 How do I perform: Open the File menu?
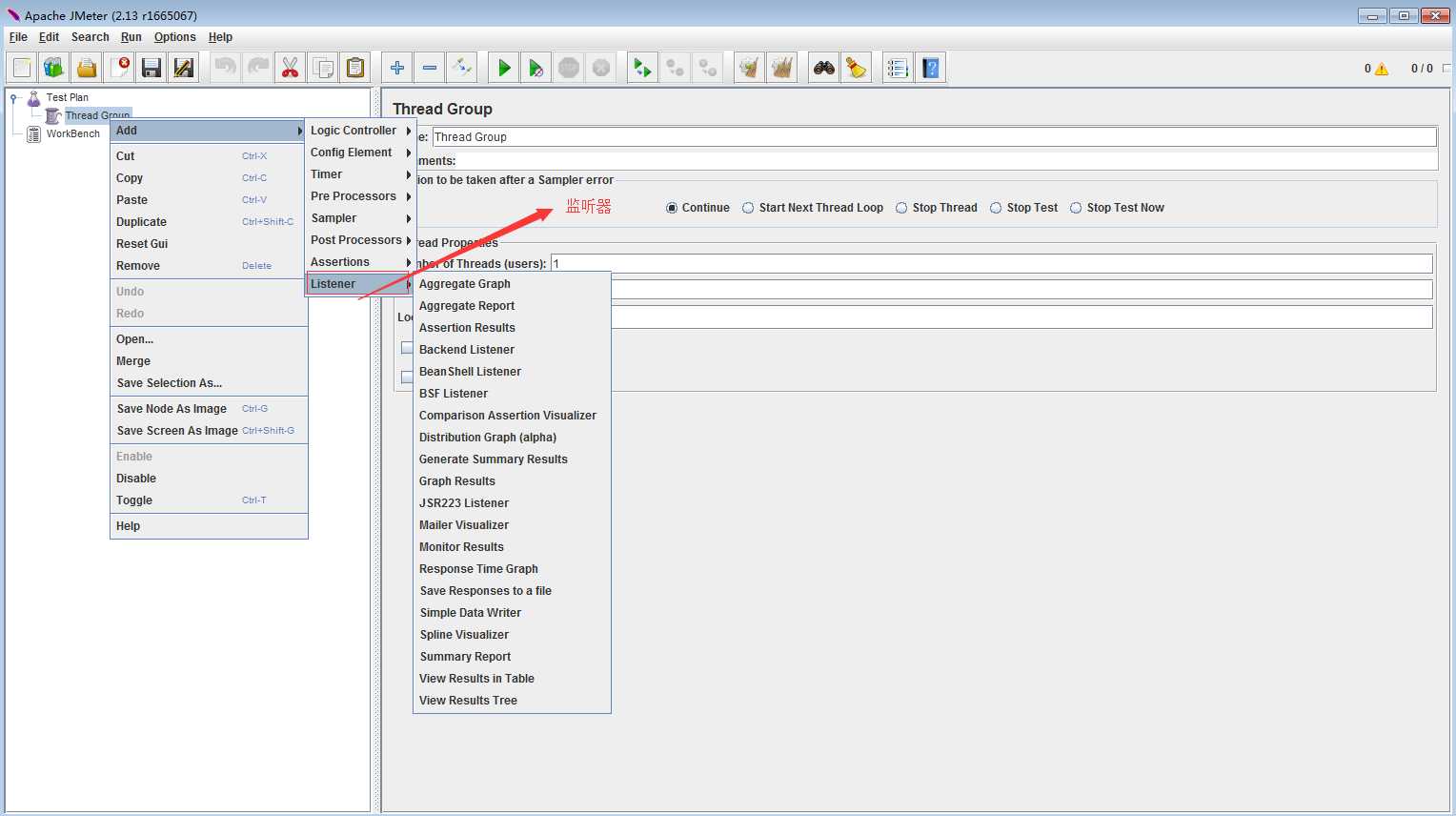[18, 37]
